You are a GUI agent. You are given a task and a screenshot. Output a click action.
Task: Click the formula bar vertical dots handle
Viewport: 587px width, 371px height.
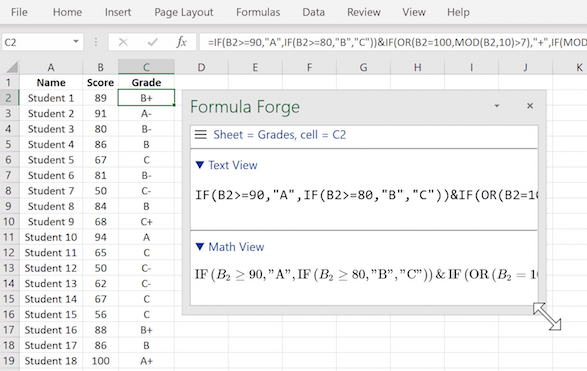pos(96,42)
